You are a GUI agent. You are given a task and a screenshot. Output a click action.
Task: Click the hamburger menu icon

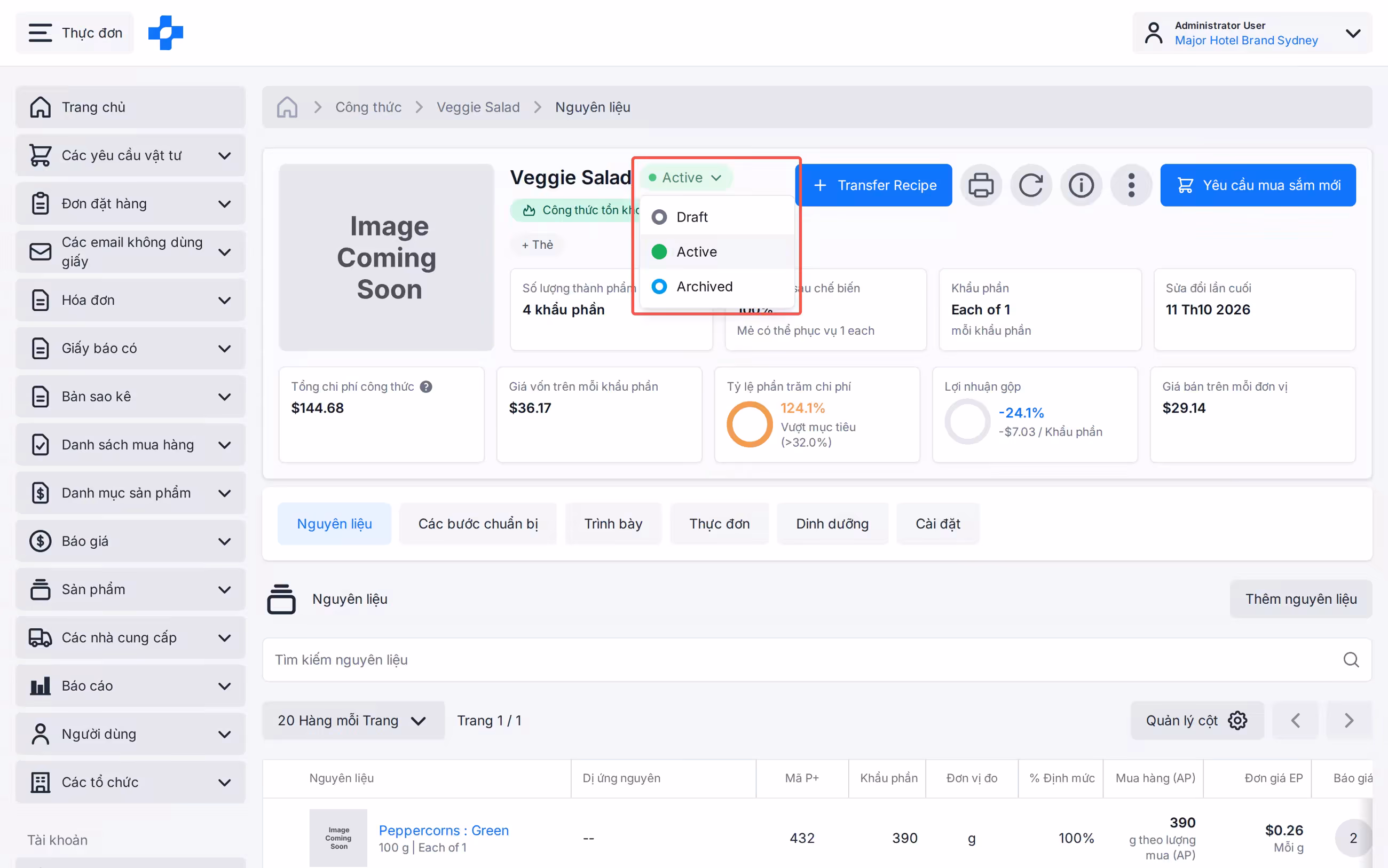click(40, 33)
